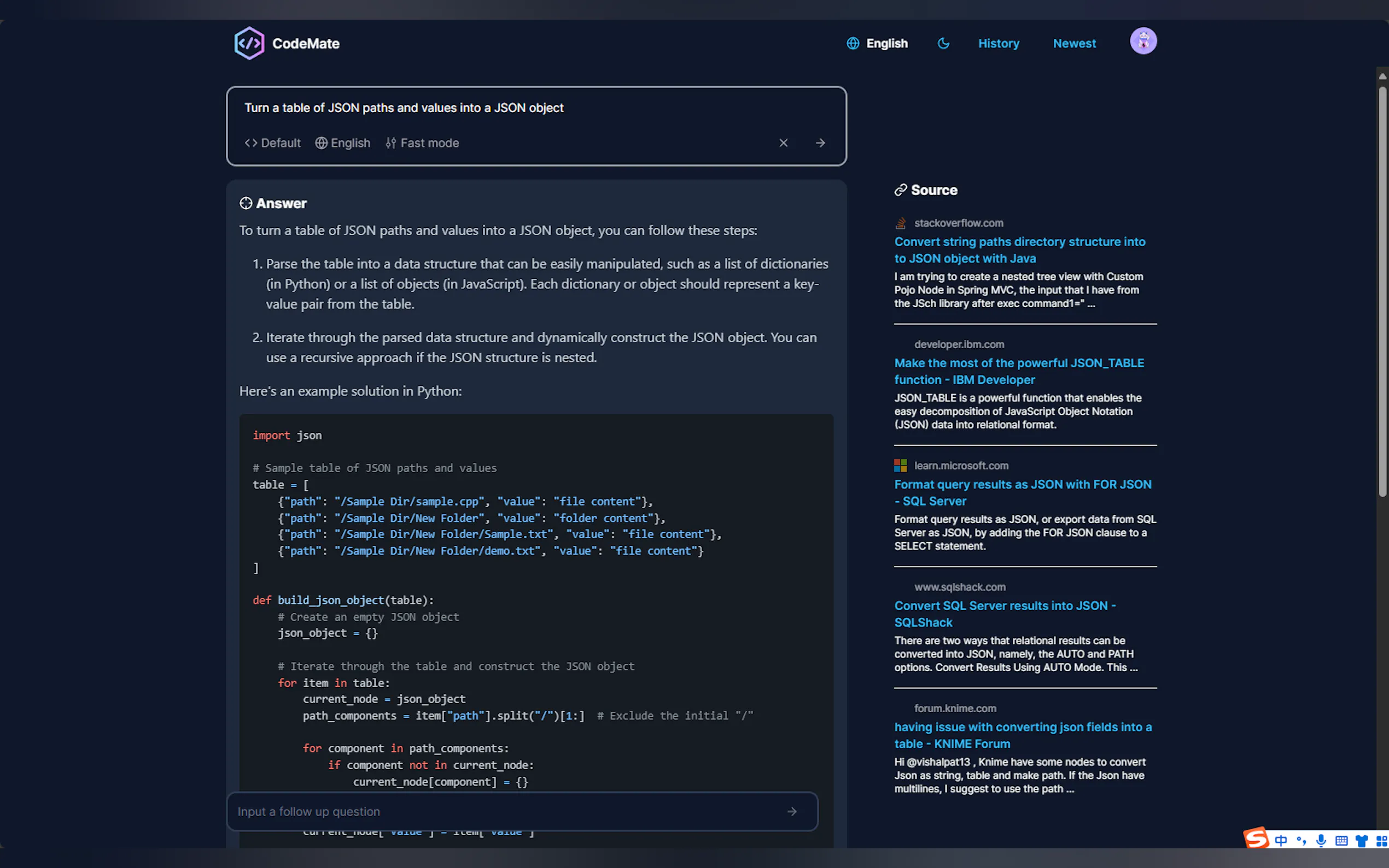Screen dimensions: 1389x868
Task: Toggle dark mode with the moon icon
Action: (943, 44)
